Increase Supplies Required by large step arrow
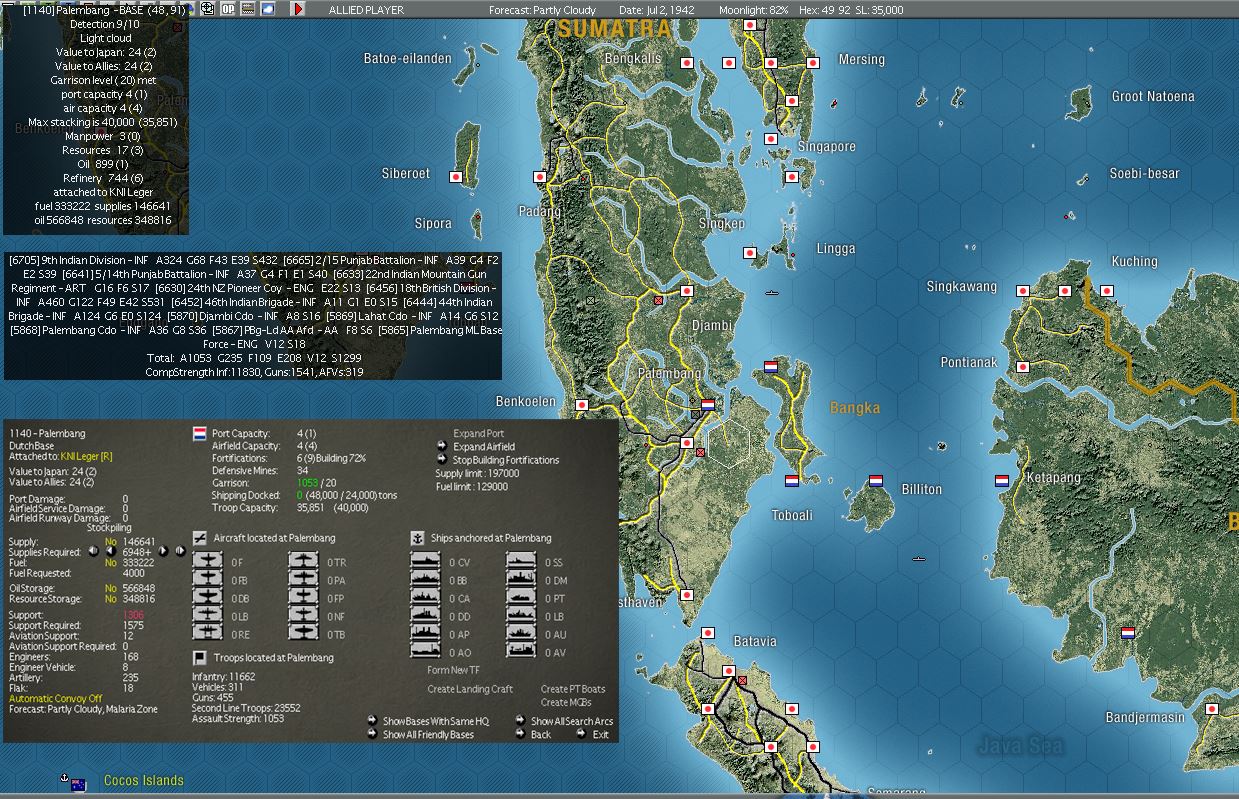 (x=180, y=551)
